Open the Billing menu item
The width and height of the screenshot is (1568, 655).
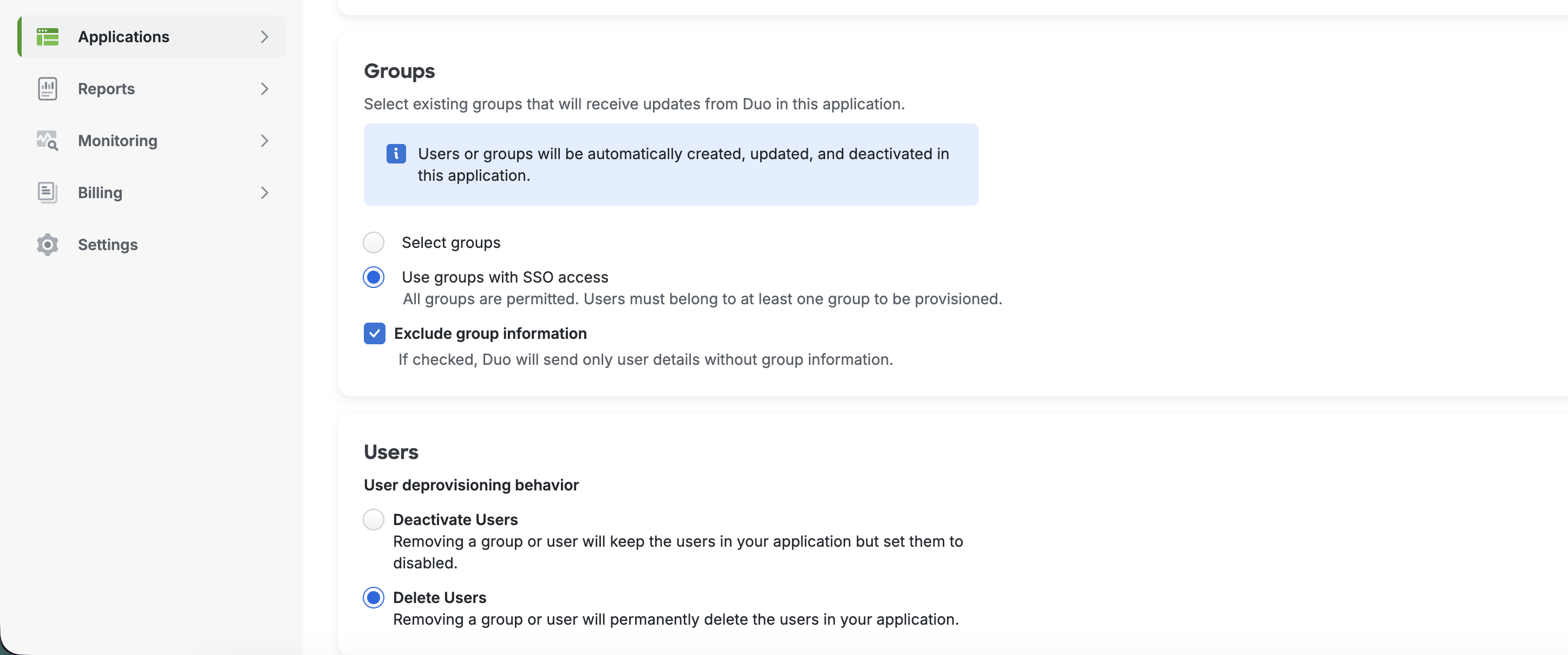point(152,193)
